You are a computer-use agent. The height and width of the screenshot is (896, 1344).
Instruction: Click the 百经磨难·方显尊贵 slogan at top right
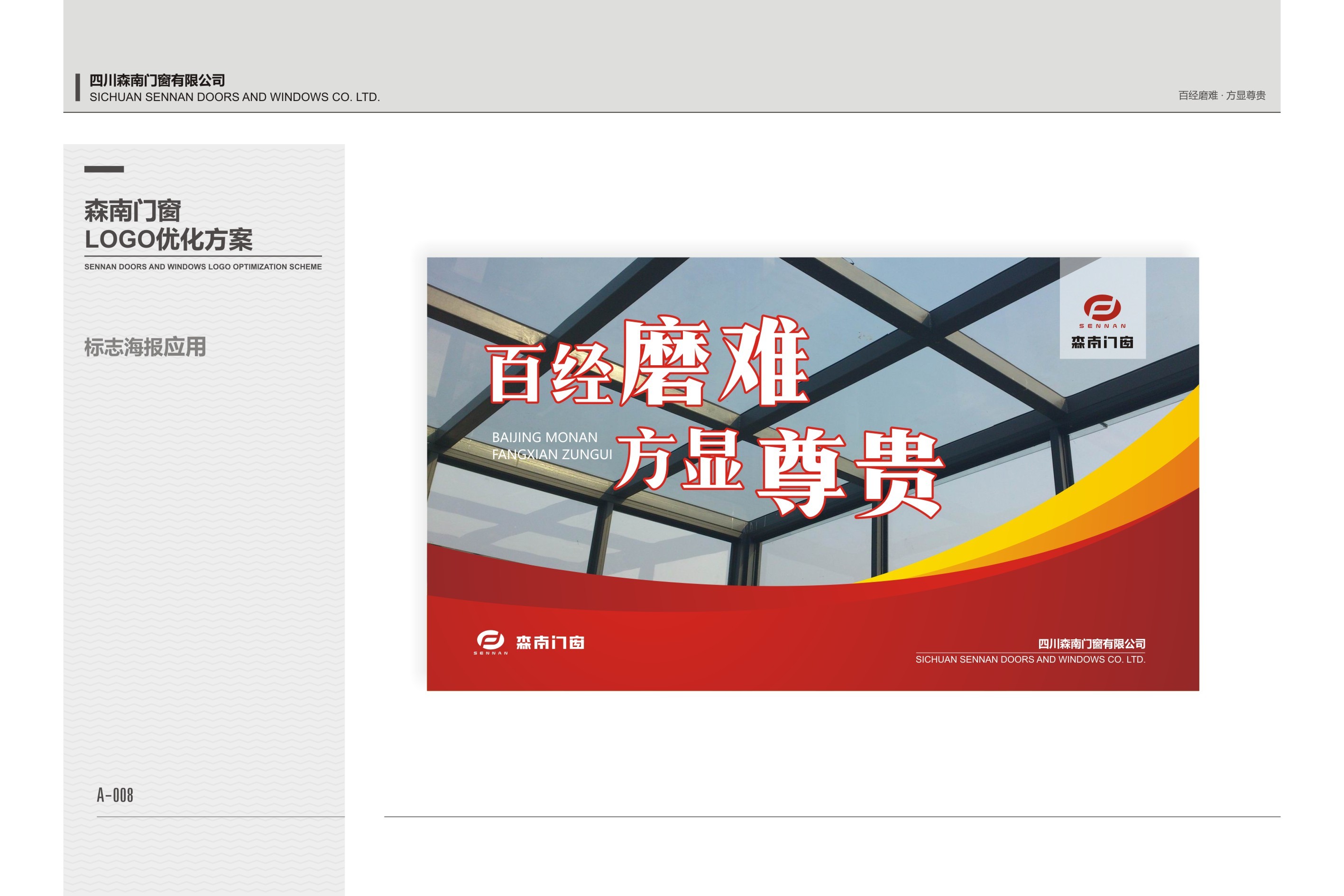click(1221, 95)
